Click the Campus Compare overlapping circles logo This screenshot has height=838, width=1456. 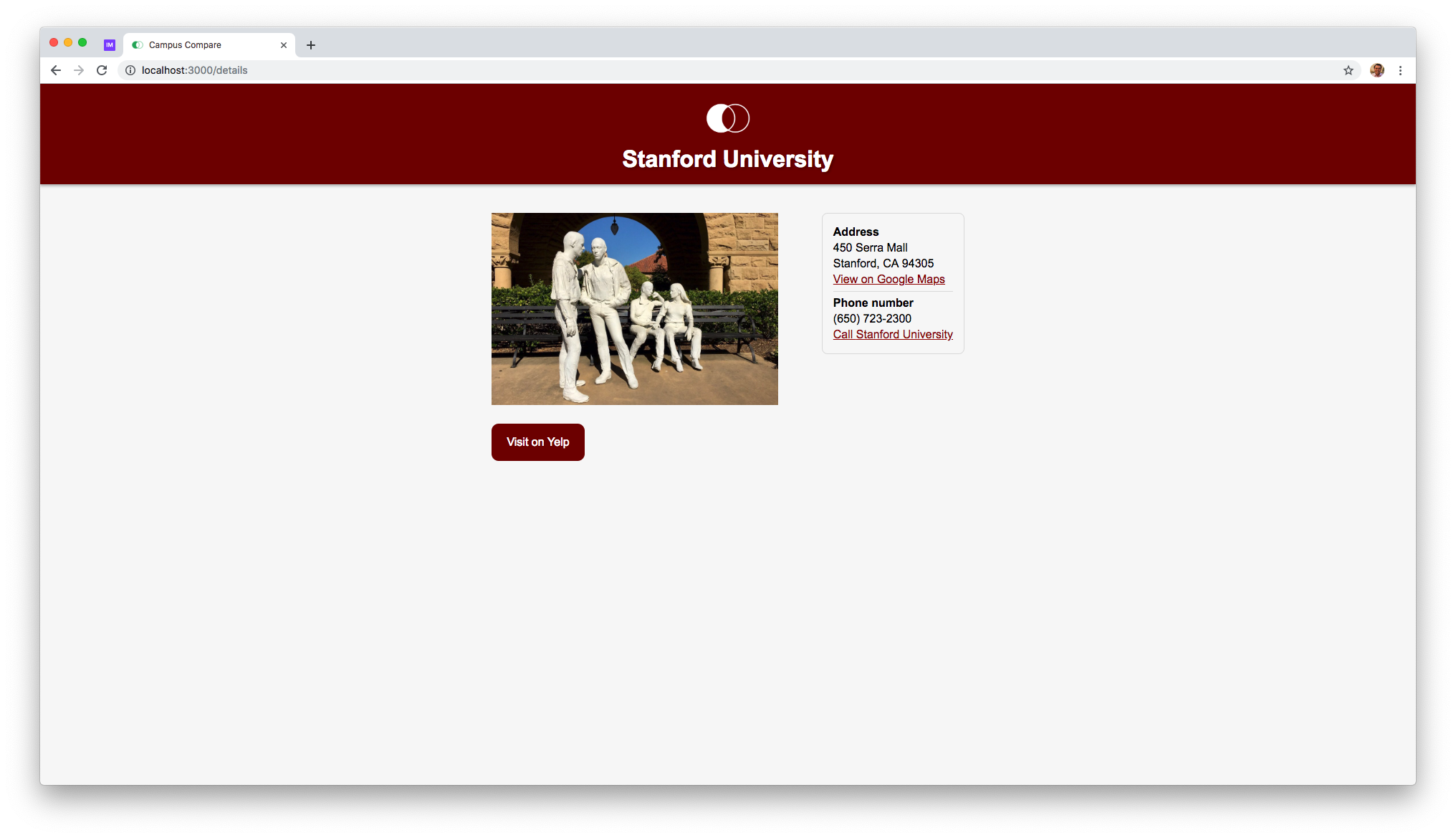727,118
